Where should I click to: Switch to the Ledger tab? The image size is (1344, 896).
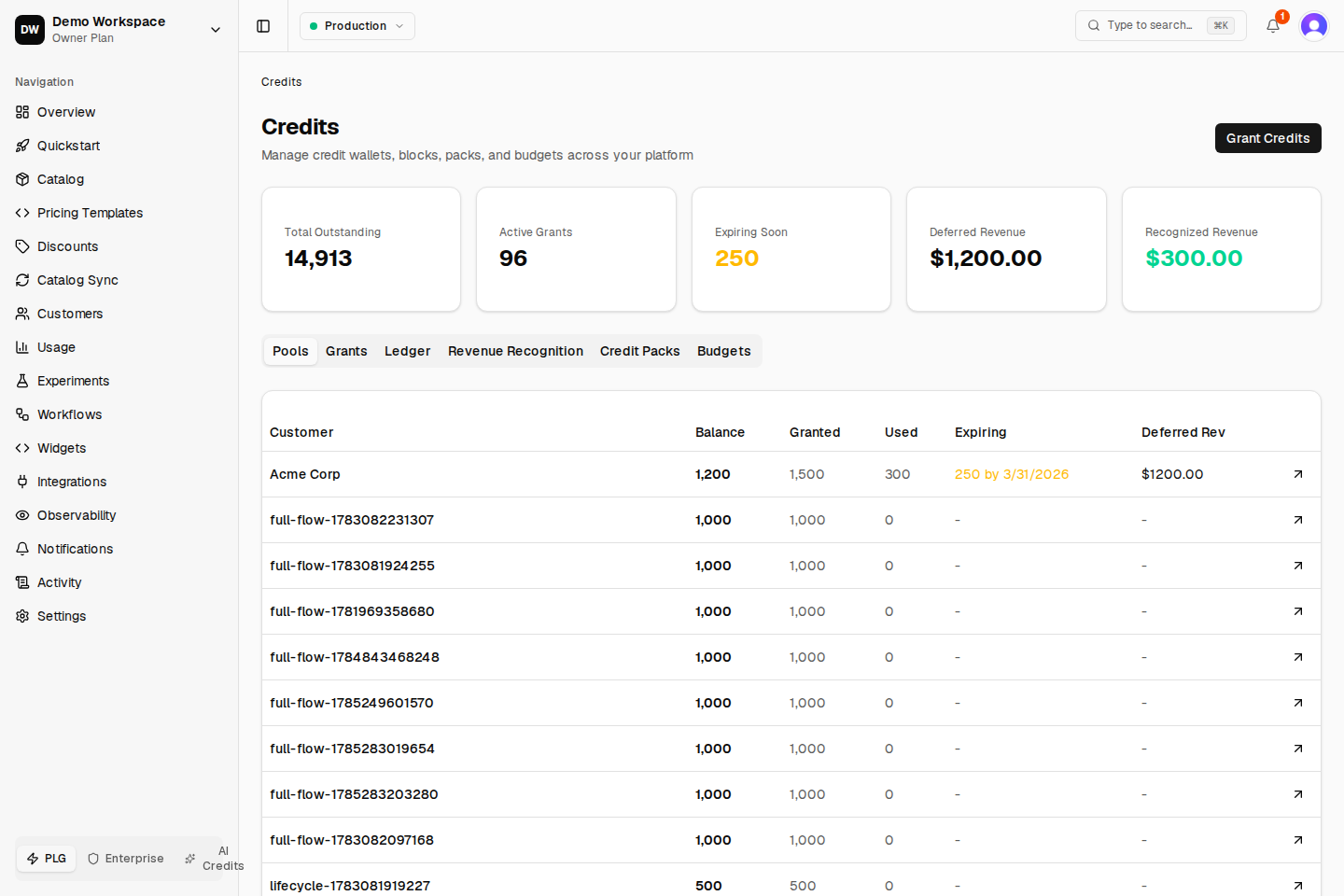[x=408, y=351]
